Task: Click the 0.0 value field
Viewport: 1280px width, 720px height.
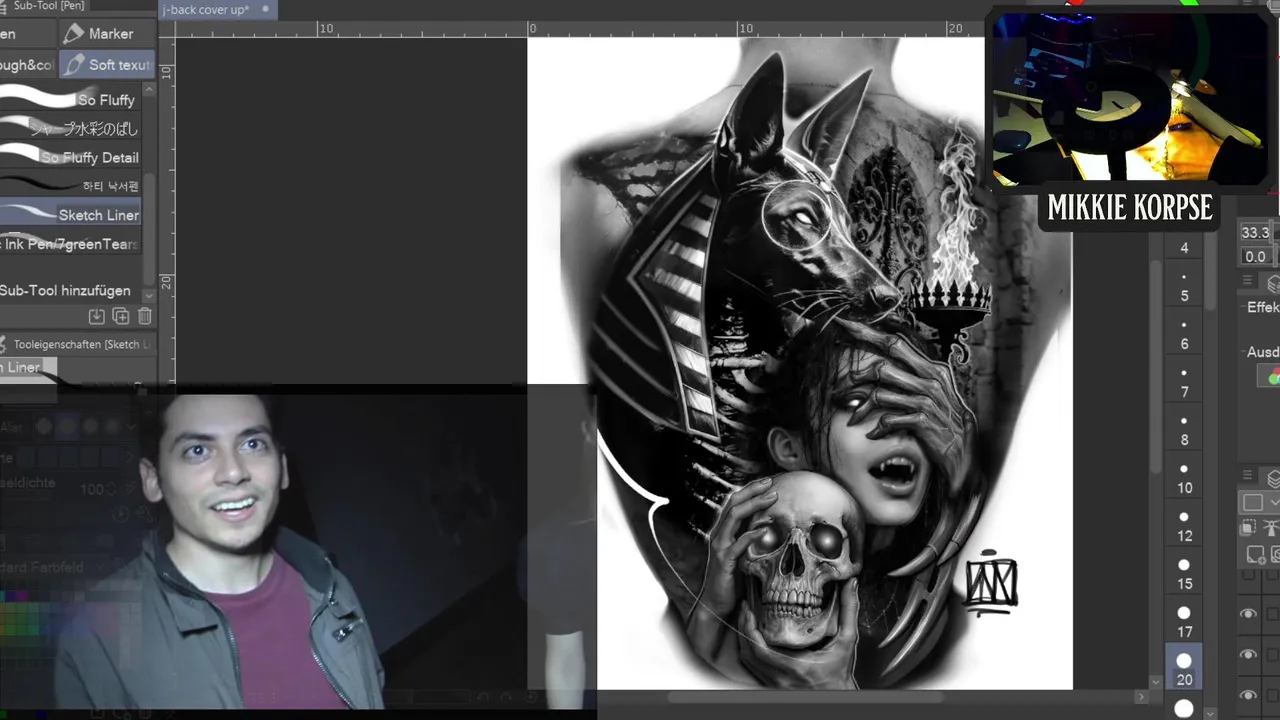Action: [x=1257, y=256]
